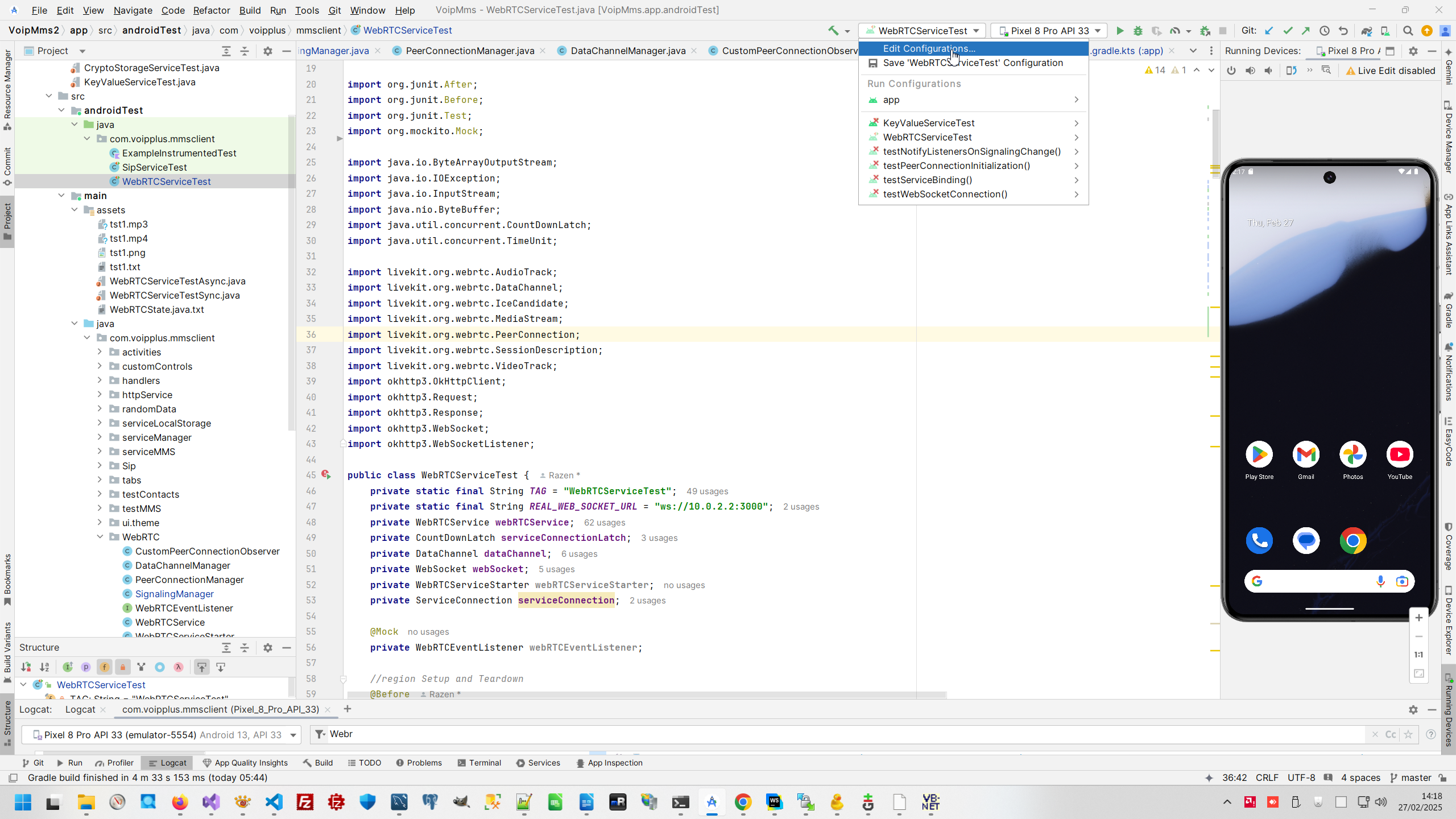
Task: Select Edit Configurations menu entry
Action: (929, 48)
